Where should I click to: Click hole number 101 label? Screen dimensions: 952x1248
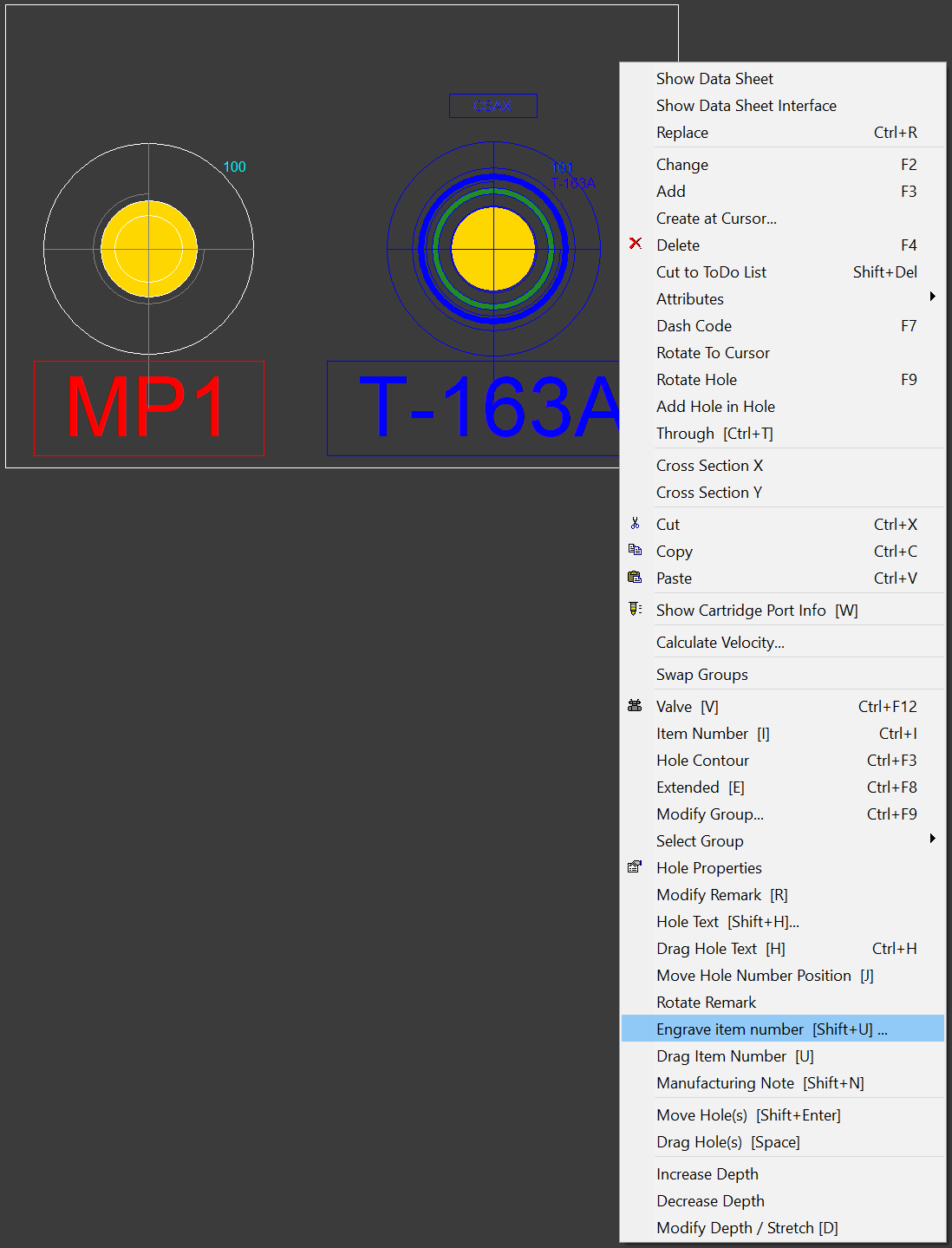pyautogui.click(x=563, y=167)
